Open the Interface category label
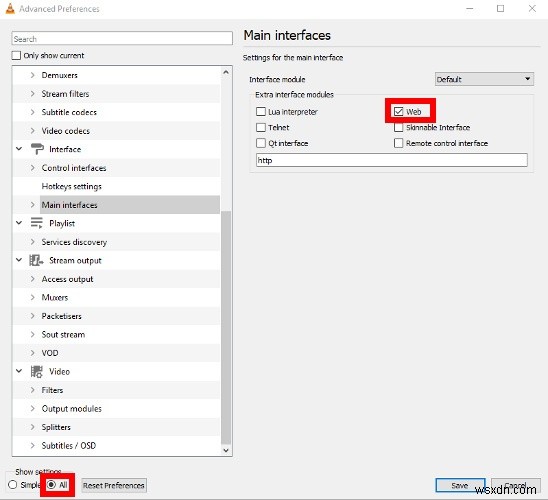Viewport: 548px width, 500px height. click(x=65, y=149)
